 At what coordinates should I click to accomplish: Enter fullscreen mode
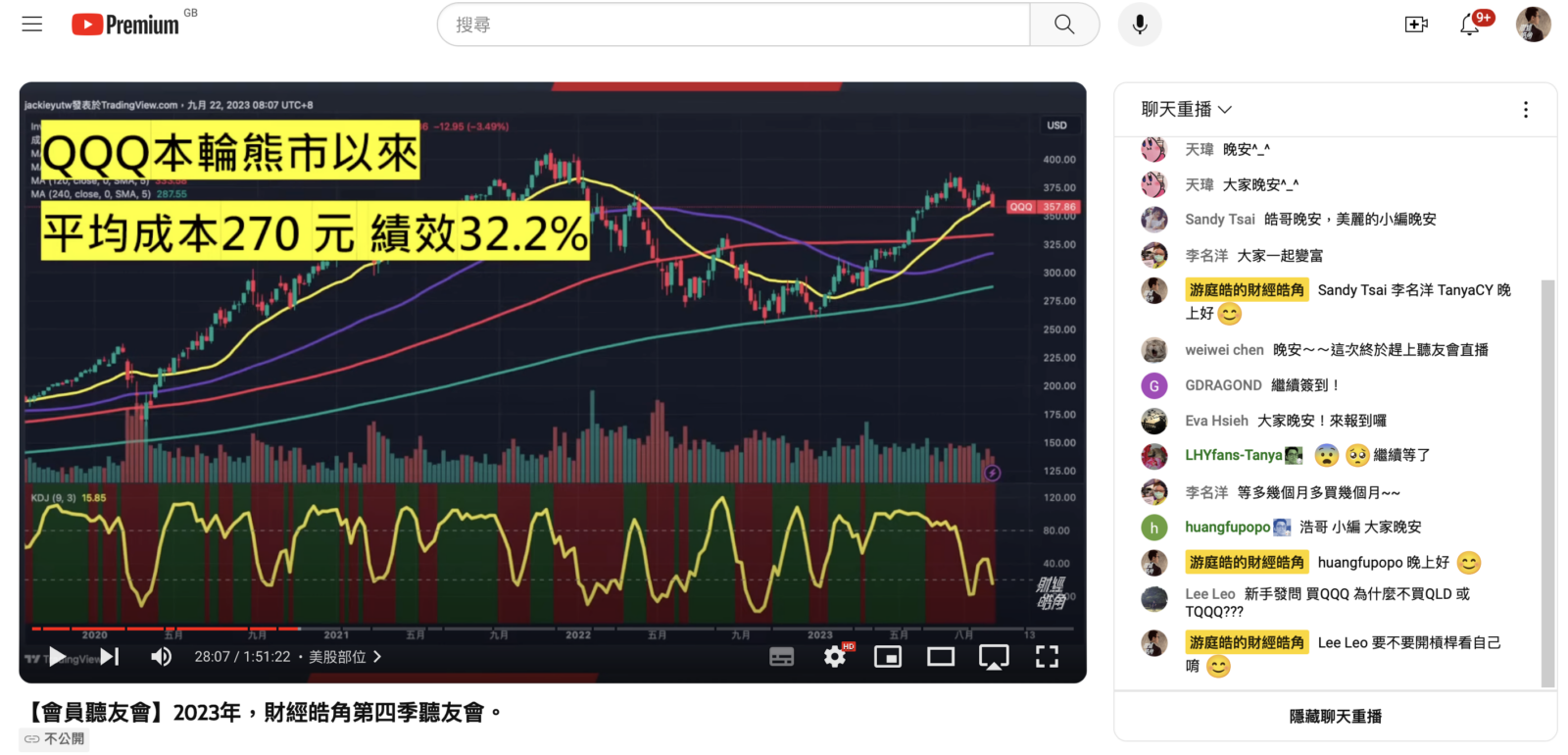(x=1047, y=657)
